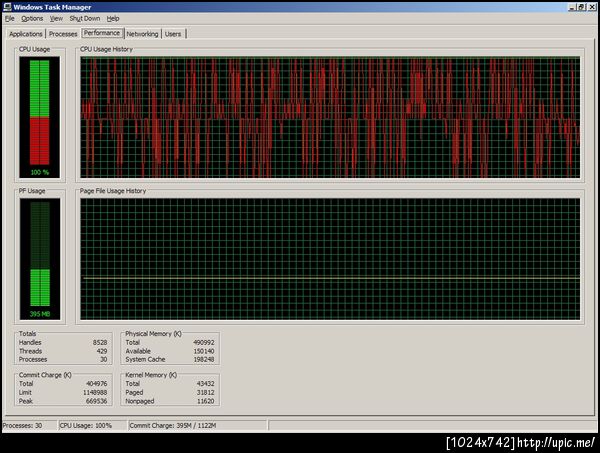
Task: Click the 395 MB PF usage readout
Action: point(40,314)
